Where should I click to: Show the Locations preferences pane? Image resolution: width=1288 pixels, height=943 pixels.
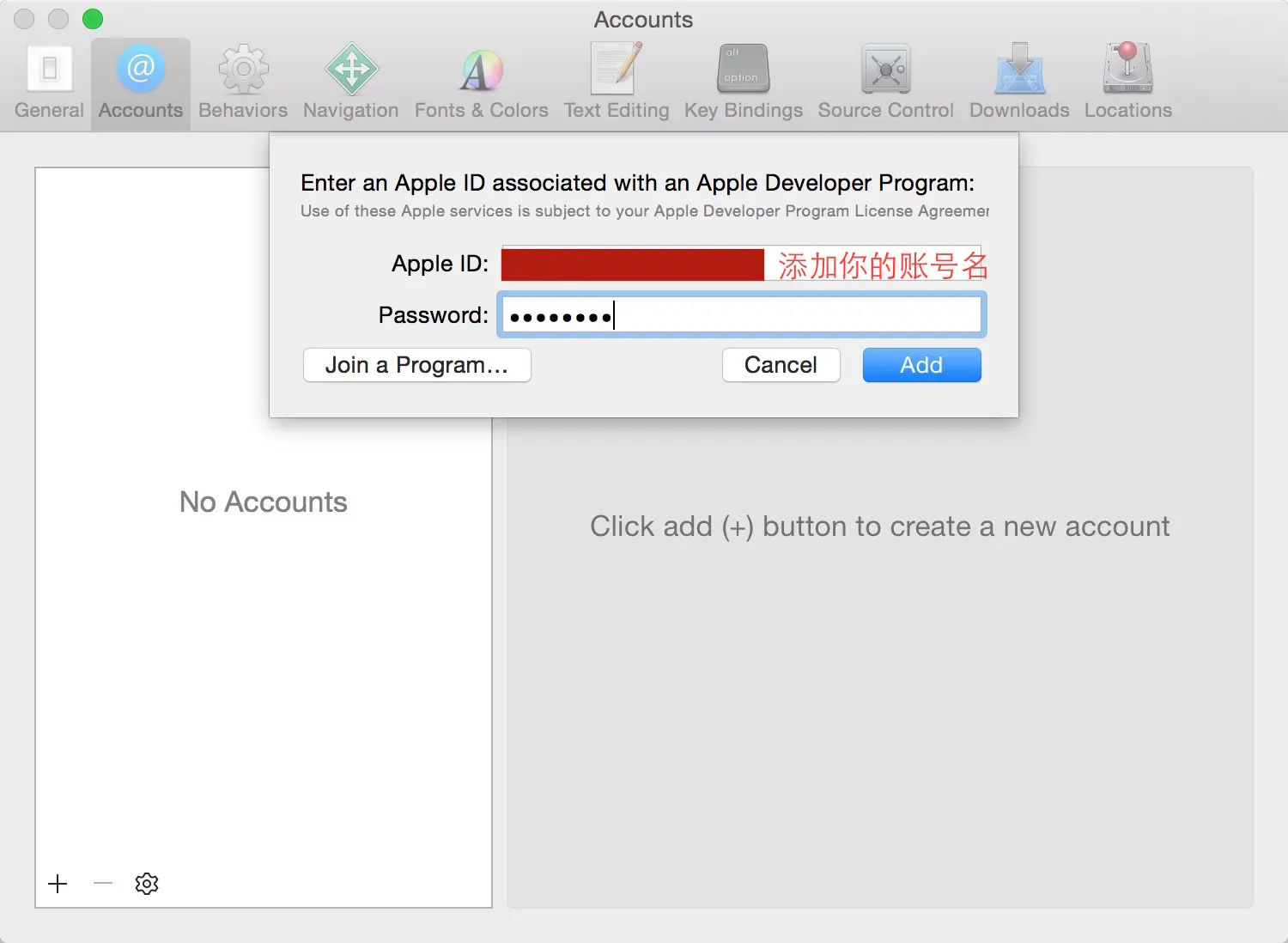coord(1127,83)
